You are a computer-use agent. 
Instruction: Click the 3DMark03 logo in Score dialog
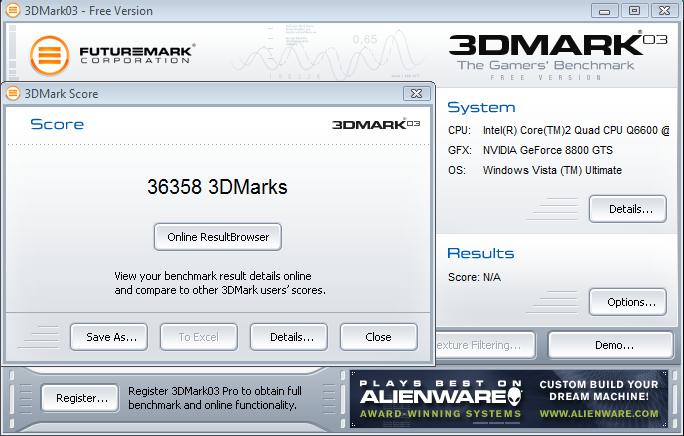point(376,124)
